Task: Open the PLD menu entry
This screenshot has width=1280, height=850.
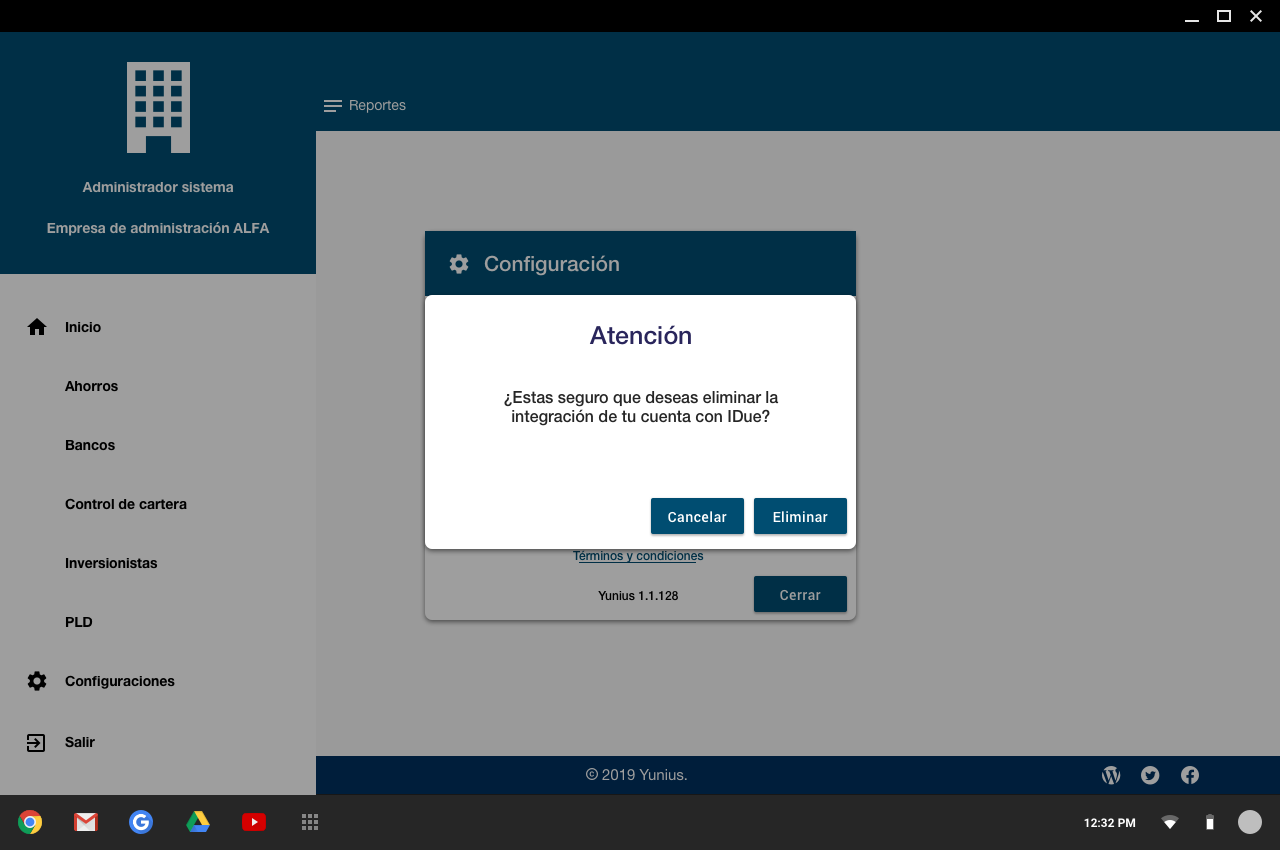Action: (x=79, y=622)
